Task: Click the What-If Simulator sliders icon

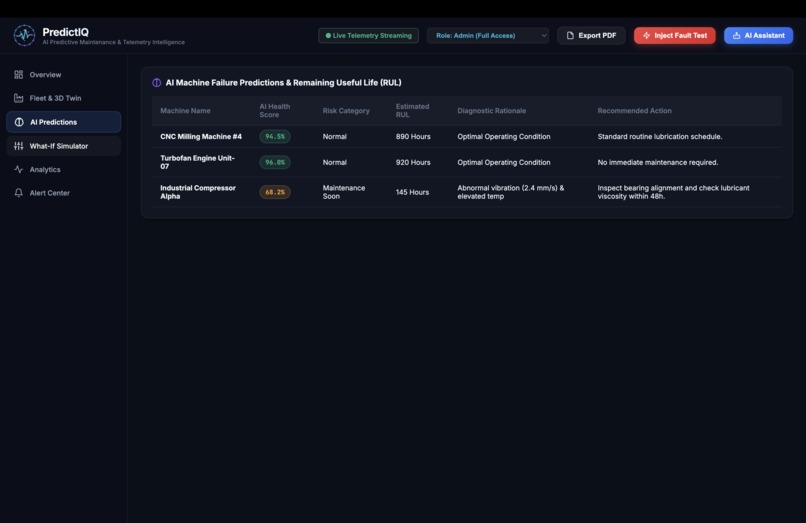Action: pos(19,146)
